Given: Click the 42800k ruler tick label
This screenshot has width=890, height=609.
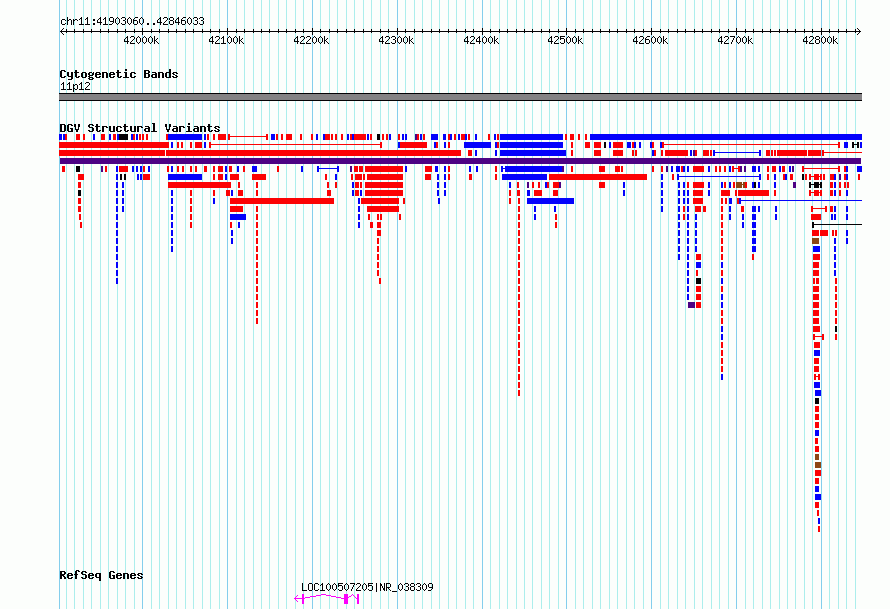Looking at the screenshot, I should (x=820, y=40).
